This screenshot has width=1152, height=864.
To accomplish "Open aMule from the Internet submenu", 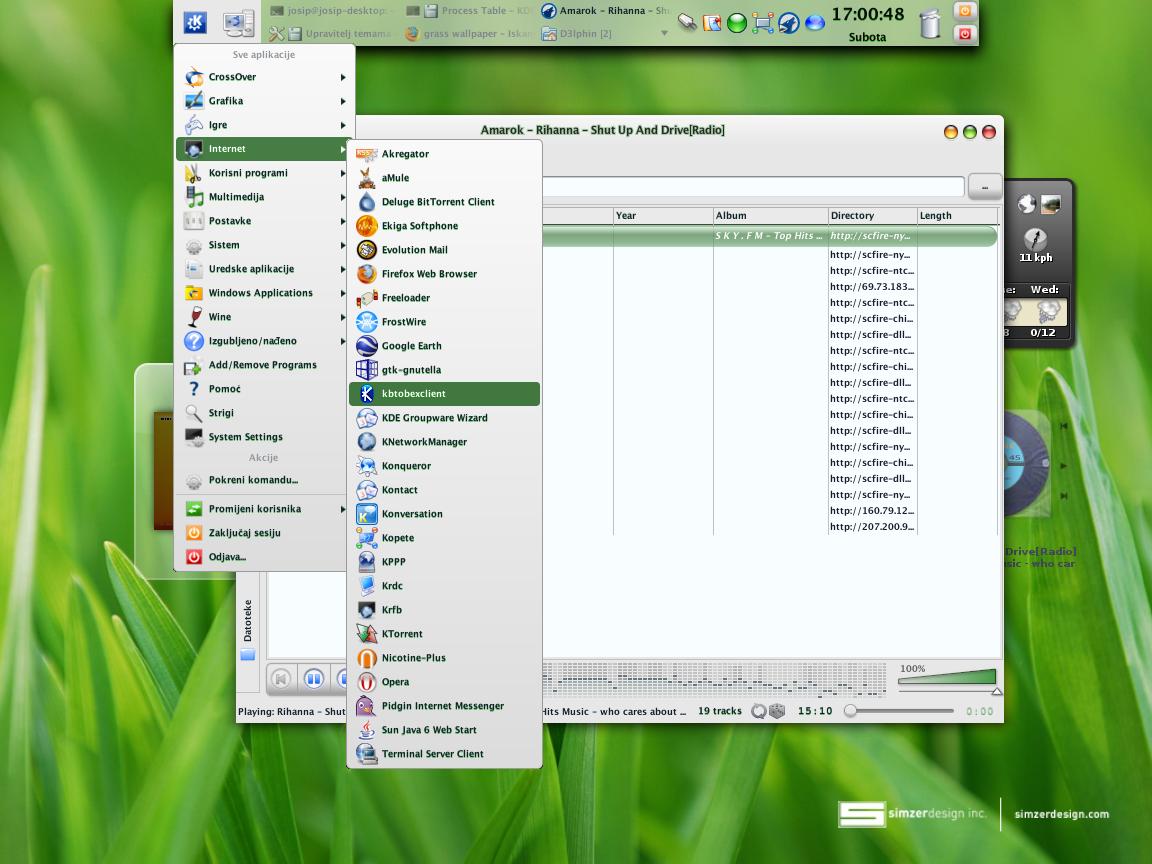I will point(444,178).
